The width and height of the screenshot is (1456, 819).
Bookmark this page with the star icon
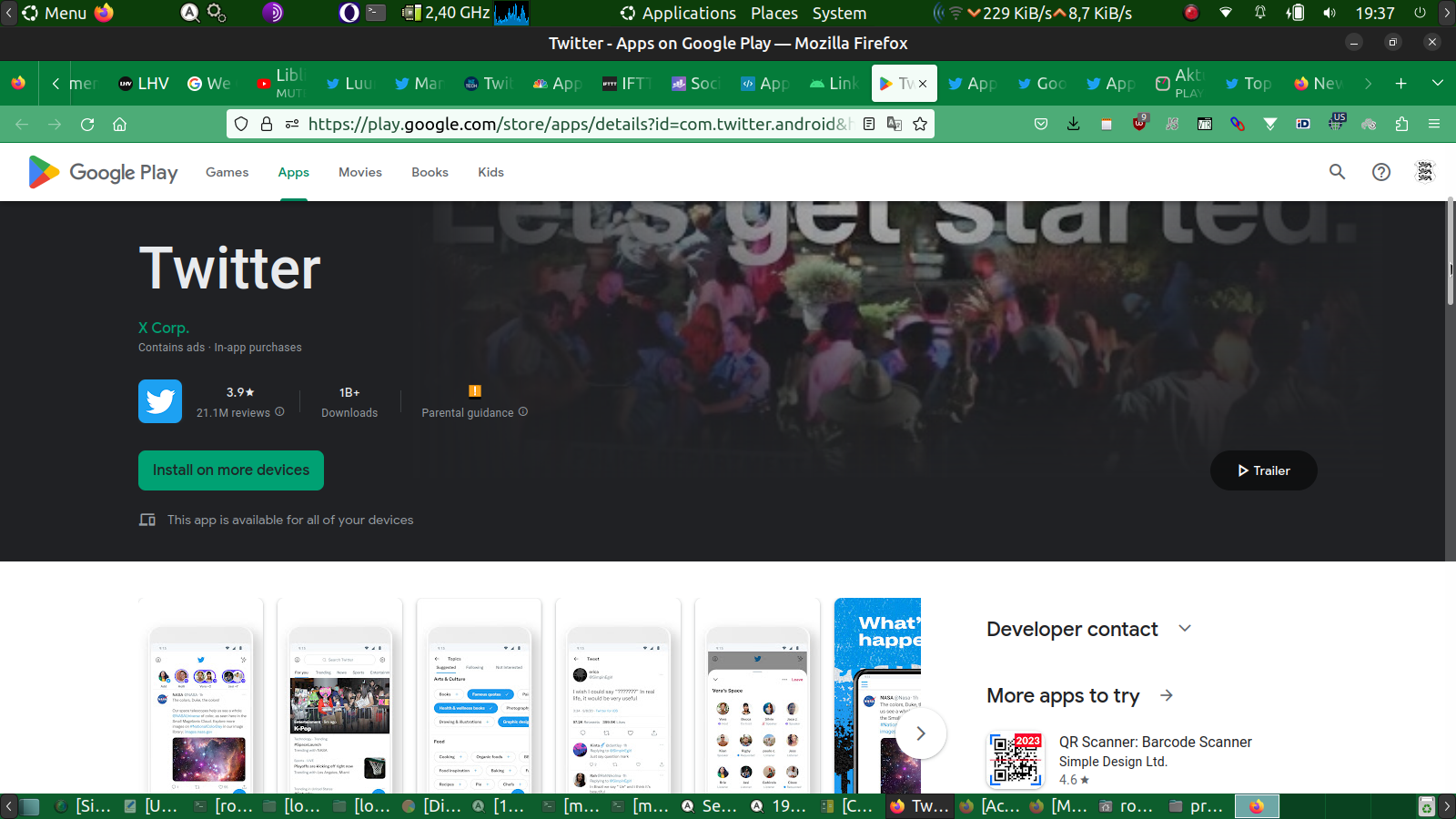(920, 124)
